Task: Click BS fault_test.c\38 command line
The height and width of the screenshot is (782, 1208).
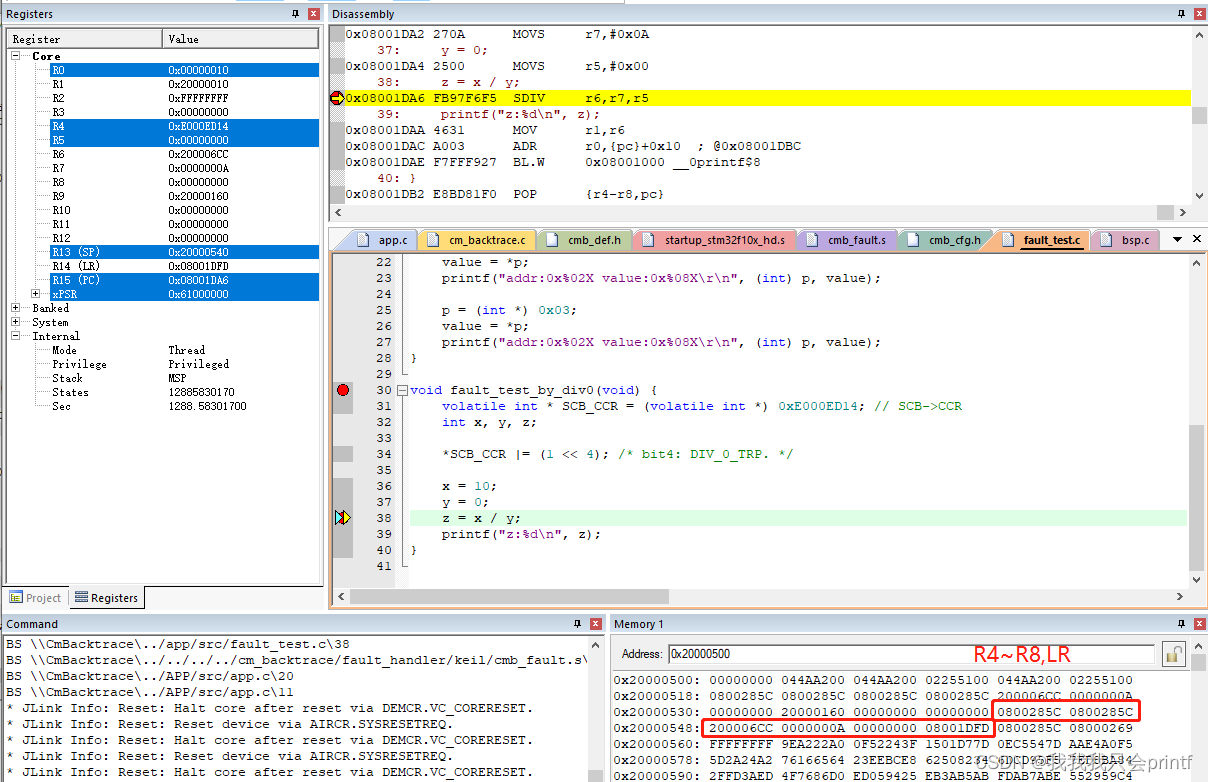Action: (x=178, y=644)
